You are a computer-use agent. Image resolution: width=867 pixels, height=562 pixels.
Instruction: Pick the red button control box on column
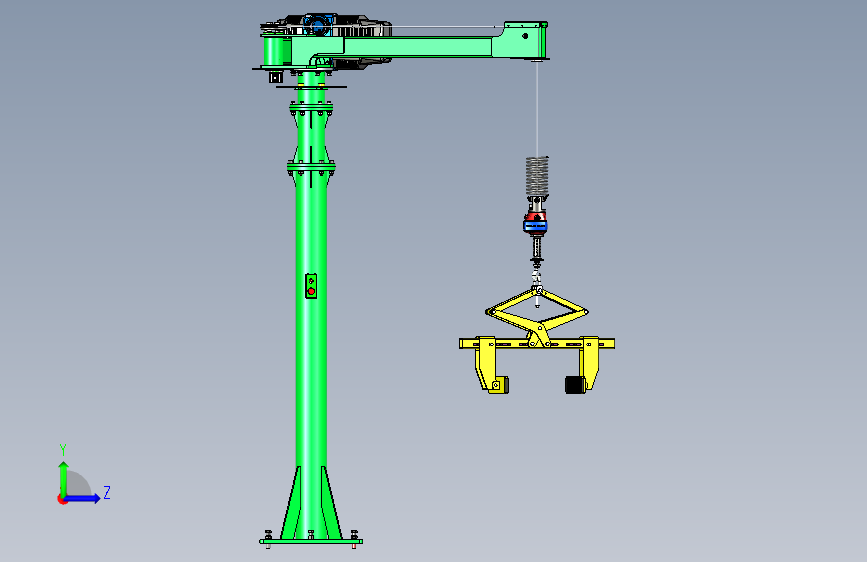(x=311, y=286)
